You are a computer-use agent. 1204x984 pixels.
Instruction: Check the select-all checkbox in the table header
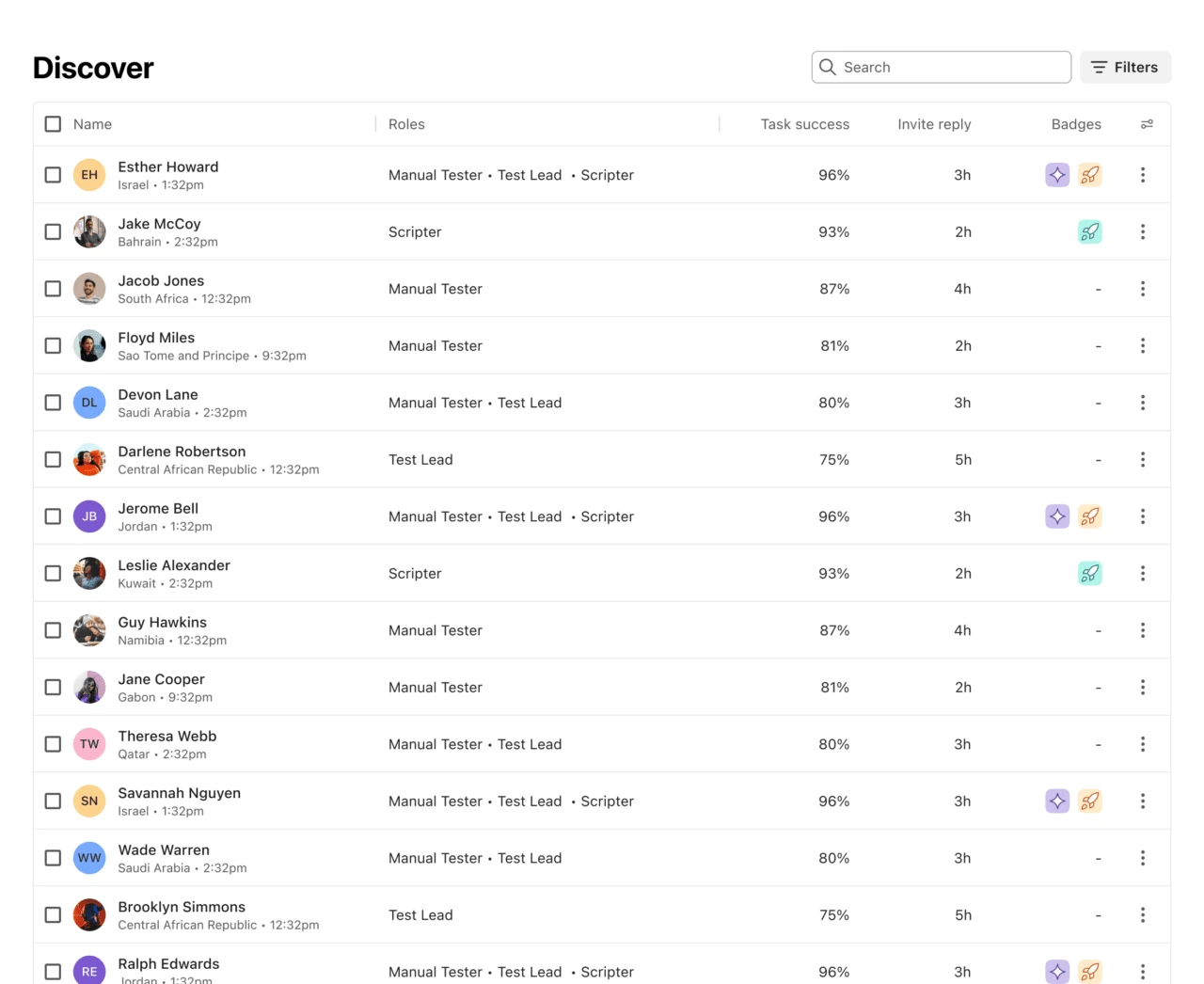(x=53, y=123)
